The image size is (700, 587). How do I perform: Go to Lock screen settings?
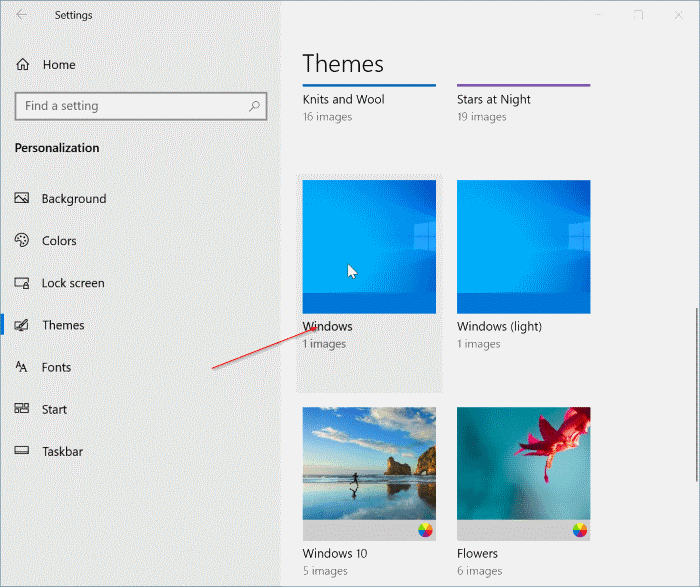[x=73, y=283]
